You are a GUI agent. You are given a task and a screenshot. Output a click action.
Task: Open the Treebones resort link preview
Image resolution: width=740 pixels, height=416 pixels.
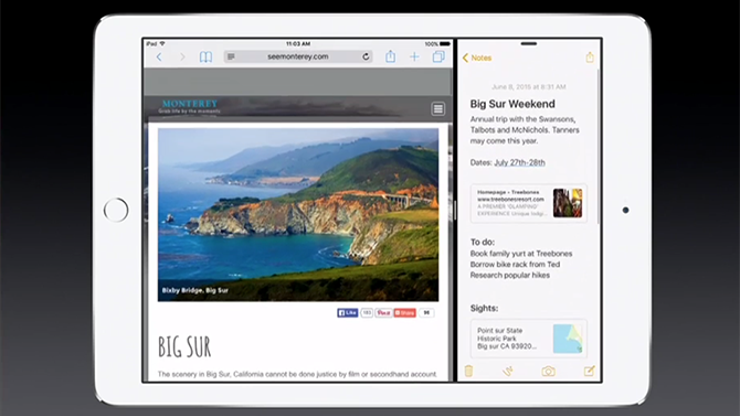pyautogui.click(x=528, y=202)
